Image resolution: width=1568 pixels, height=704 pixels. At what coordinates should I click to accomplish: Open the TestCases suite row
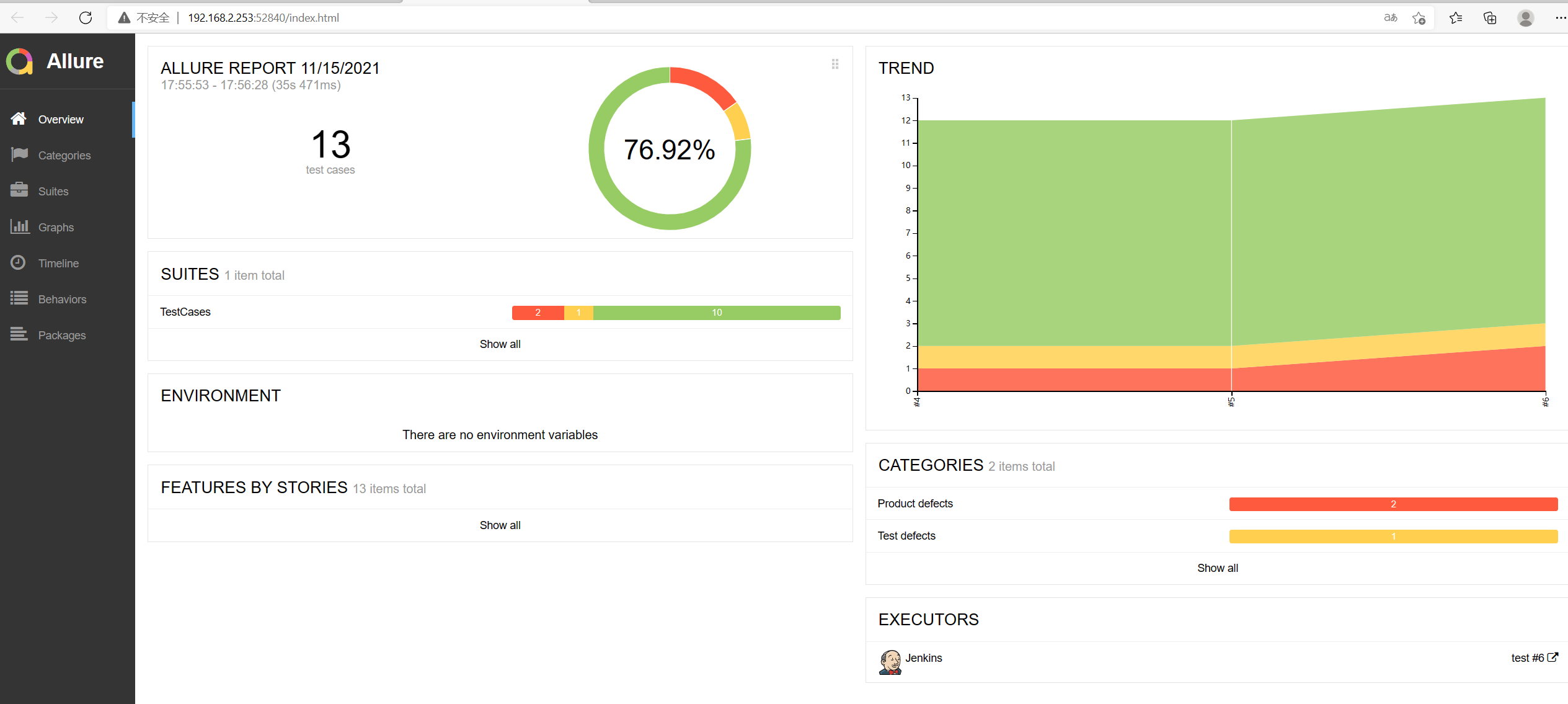185,312
